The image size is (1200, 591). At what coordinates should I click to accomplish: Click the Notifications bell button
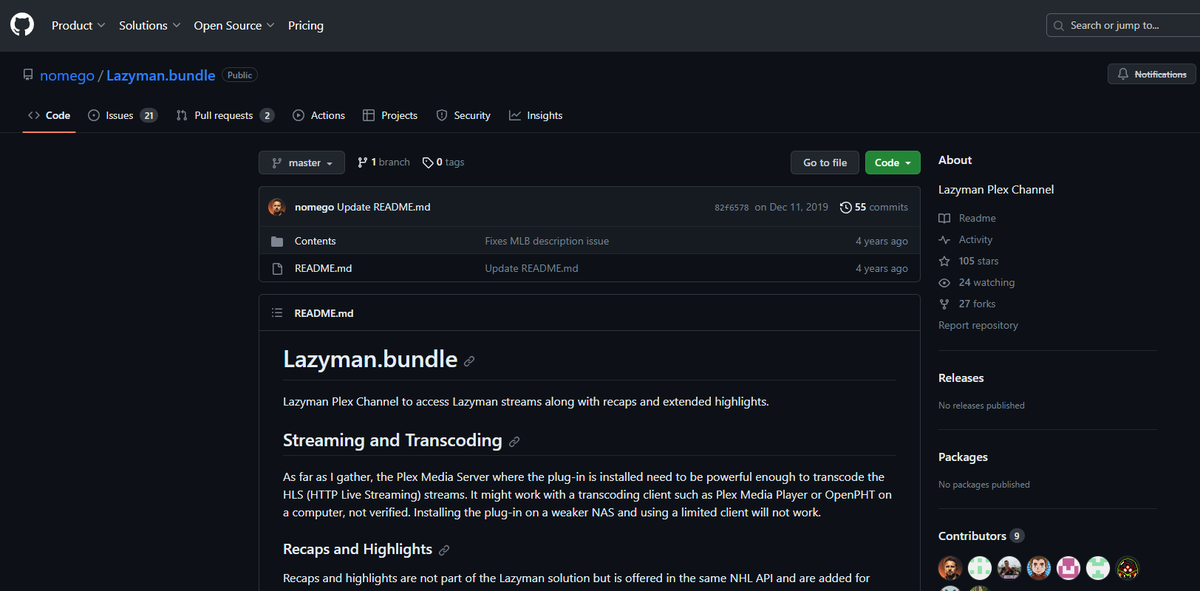1151,74
